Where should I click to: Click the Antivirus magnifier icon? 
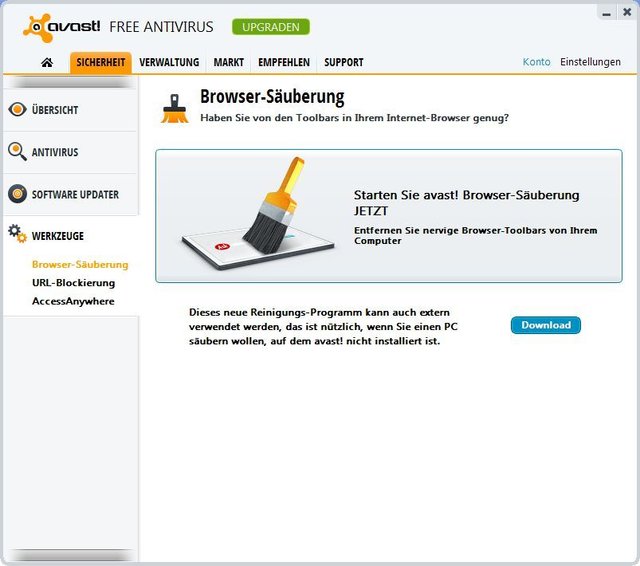click(17, 151)
